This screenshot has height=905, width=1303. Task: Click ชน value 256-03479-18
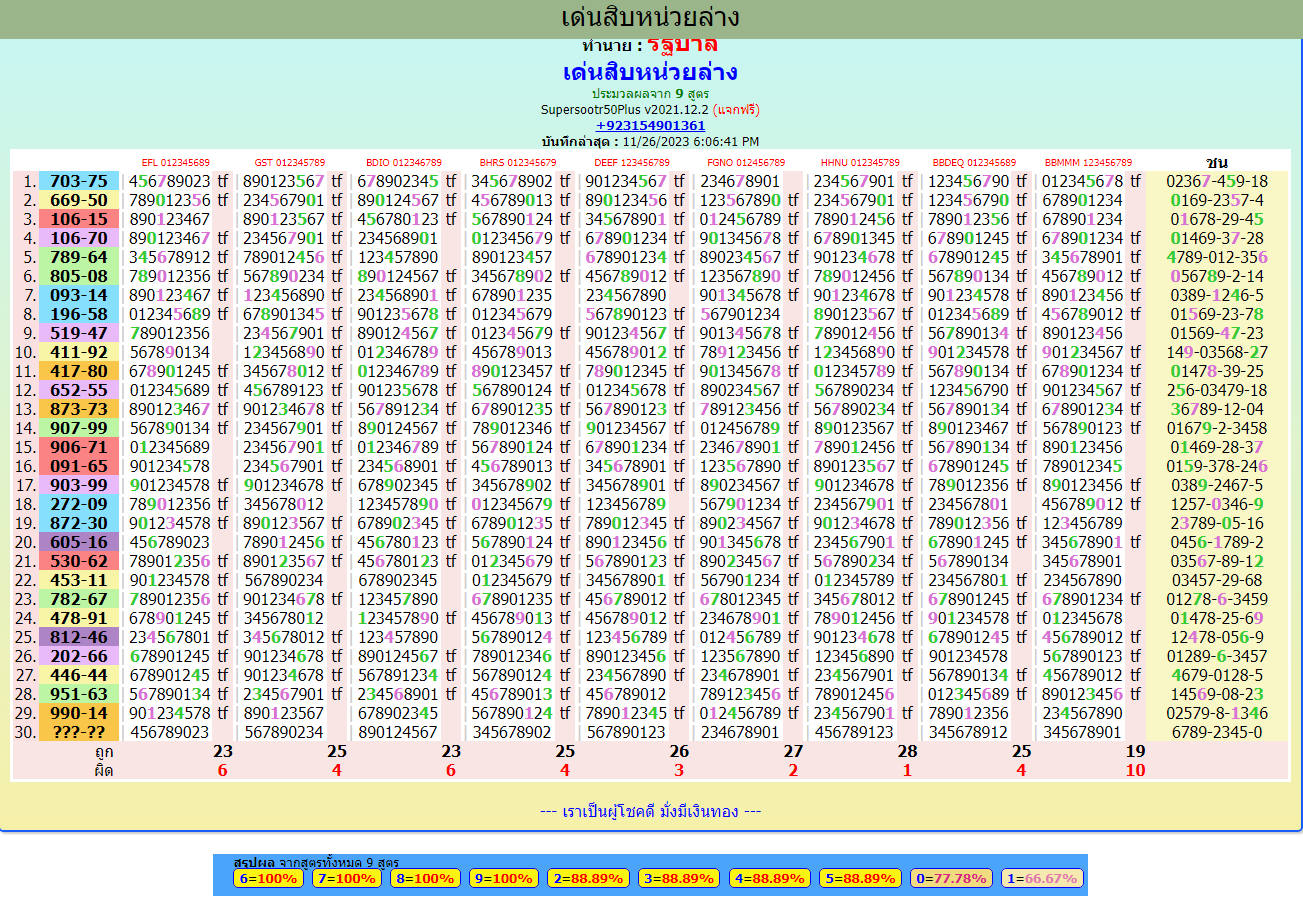tap(1217, 390)
